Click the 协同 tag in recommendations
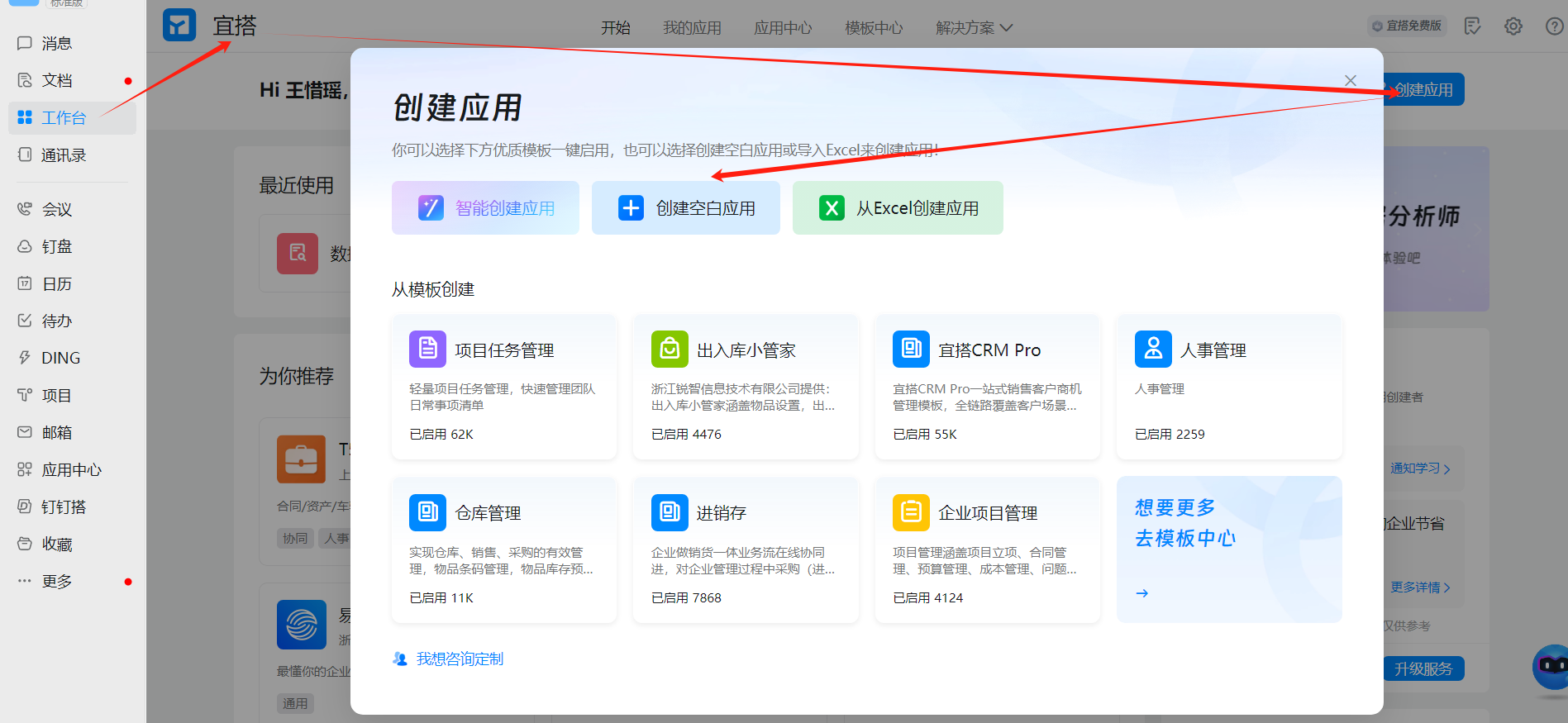 click(x=295, y=538)
